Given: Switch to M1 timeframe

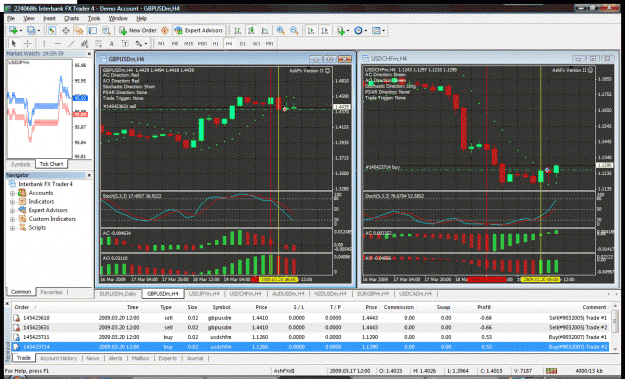Looking at the screenshot, I should coord(161,44).
